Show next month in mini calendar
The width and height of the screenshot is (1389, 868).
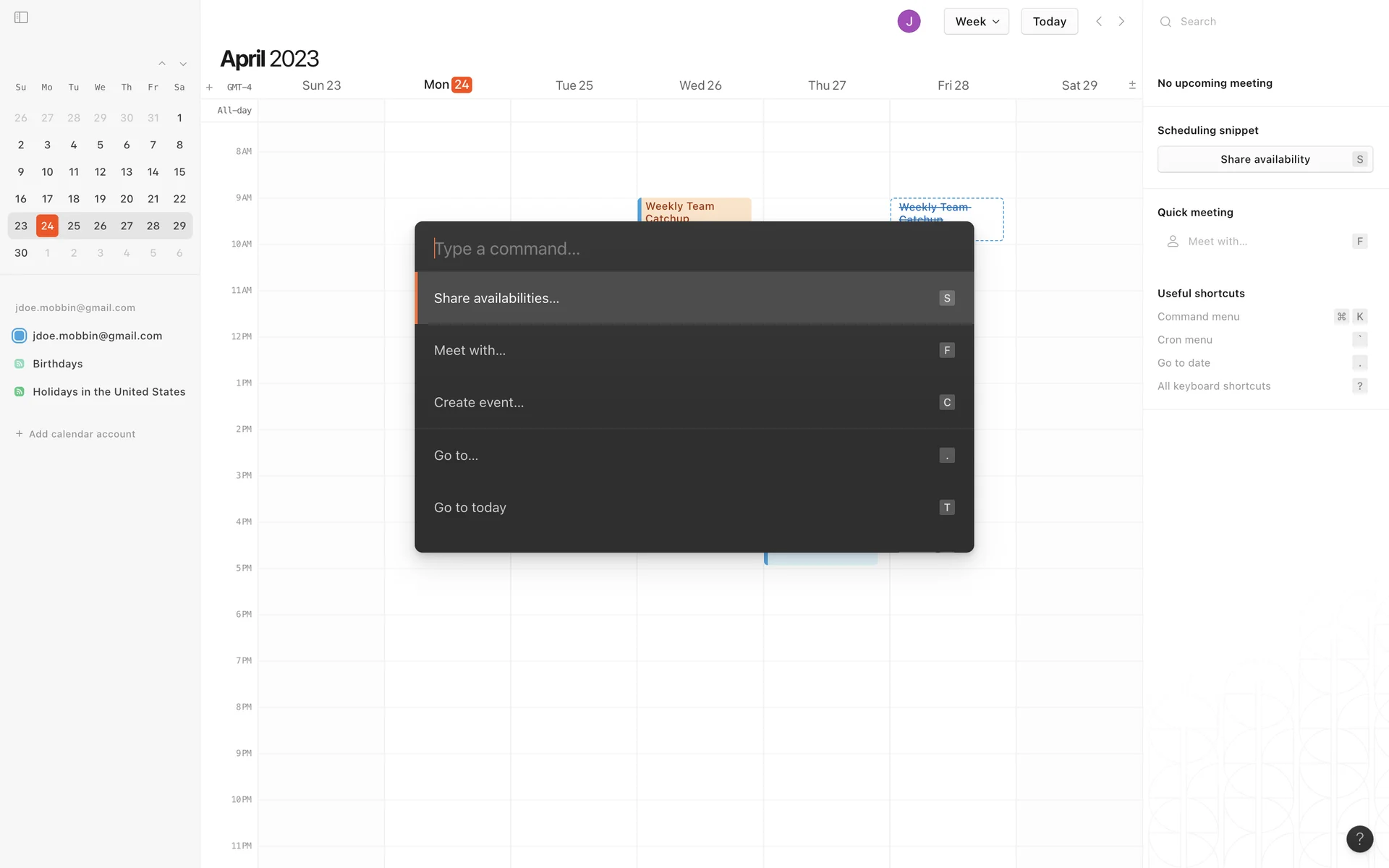click(x=183, y=64)
